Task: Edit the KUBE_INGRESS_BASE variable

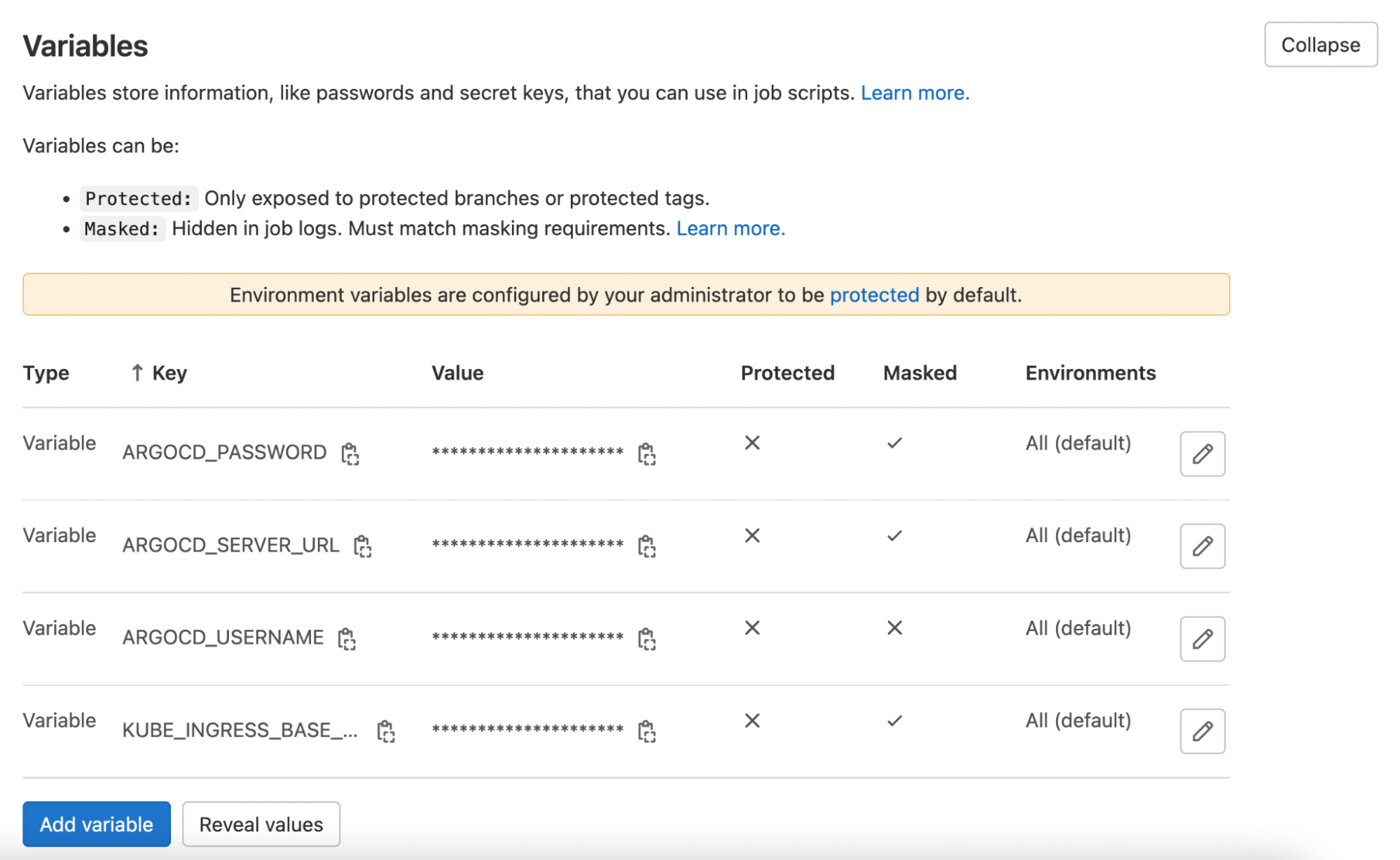Action: [x=1202, y=731]
